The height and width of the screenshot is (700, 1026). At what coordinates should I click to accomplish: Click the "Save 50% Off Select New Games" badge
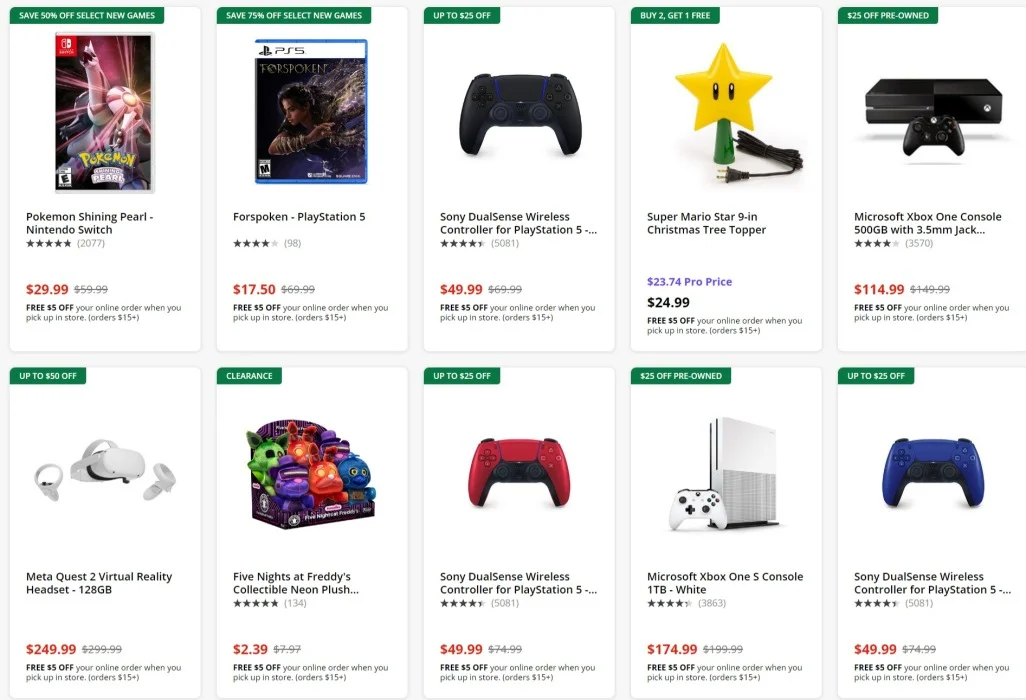click(87, 16)
